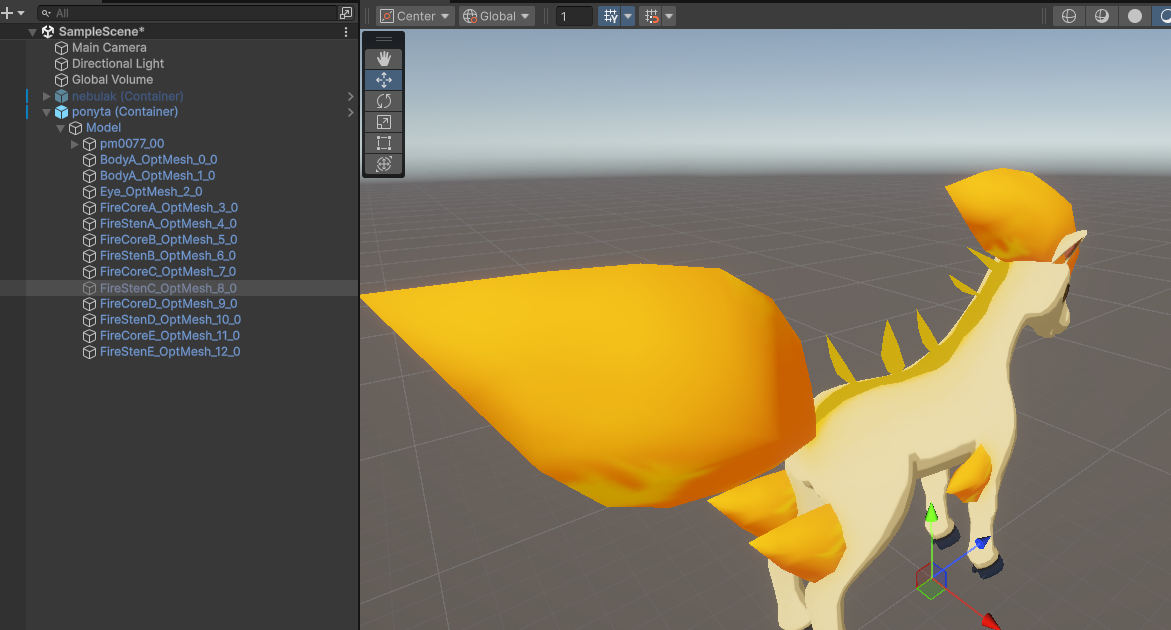
Task: Select FireCoreE_OptMesh_11_0 in the Hierarchy
Action: [170, 336]
